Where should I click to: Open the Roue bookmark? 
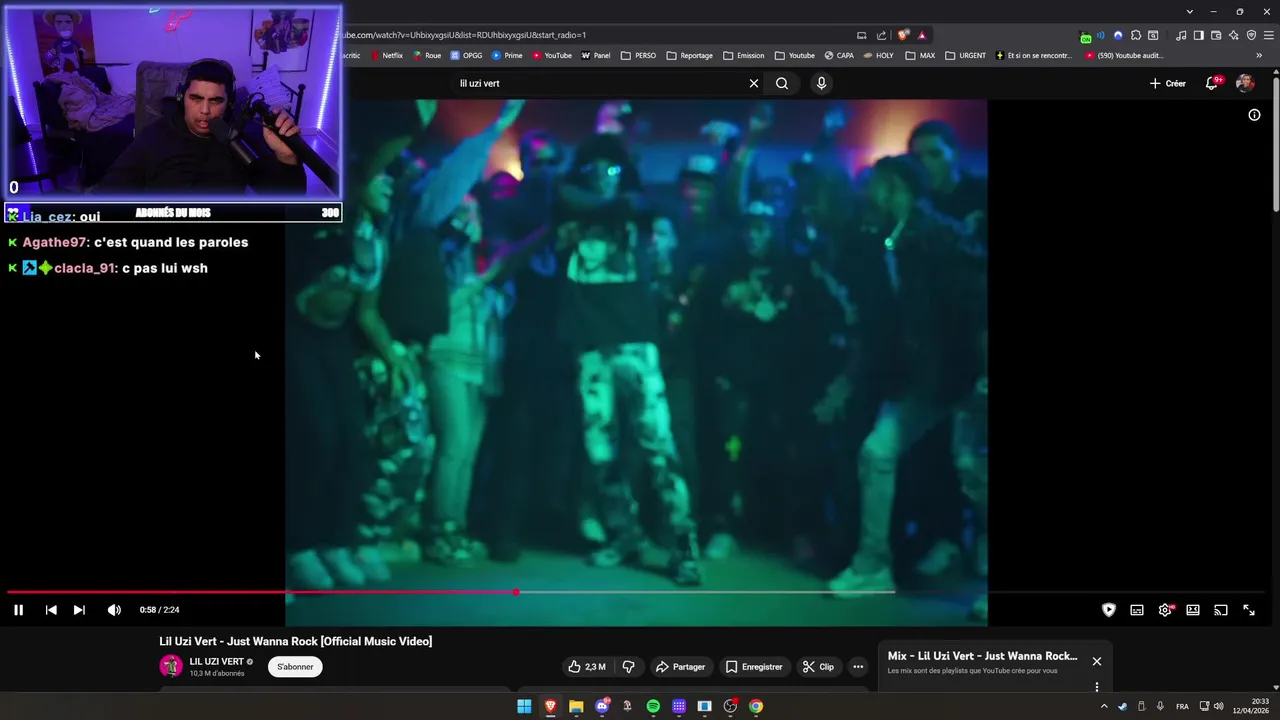click(x=427, y=56)
